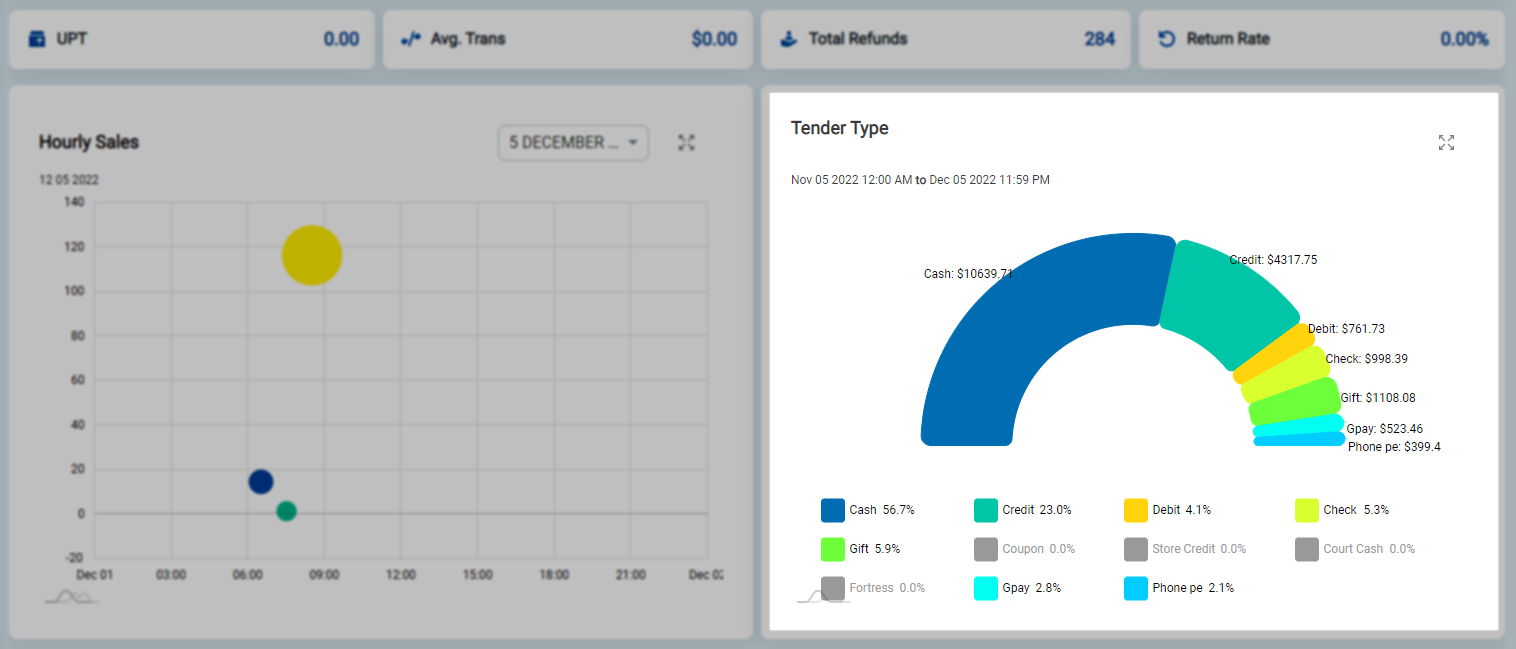The width and height of the screenshot is (1516, 649).
Task: Toggle the Coupon legend swatch
Action: 986,549
